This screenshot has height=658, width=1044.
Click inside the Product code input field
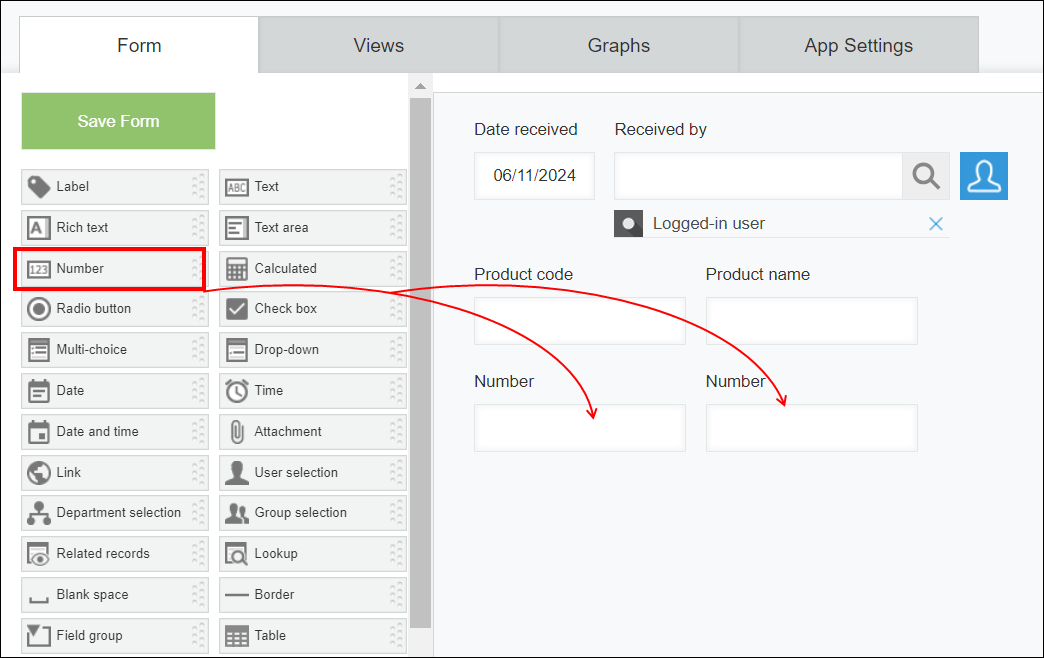pyautogui.click(x=579, y=320)
